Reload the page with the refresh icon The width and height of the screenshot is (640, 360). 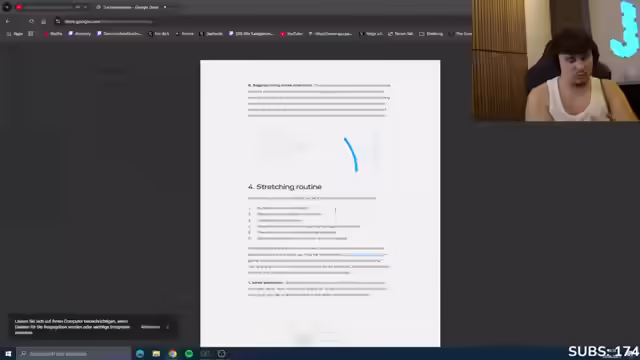(31, 21)
